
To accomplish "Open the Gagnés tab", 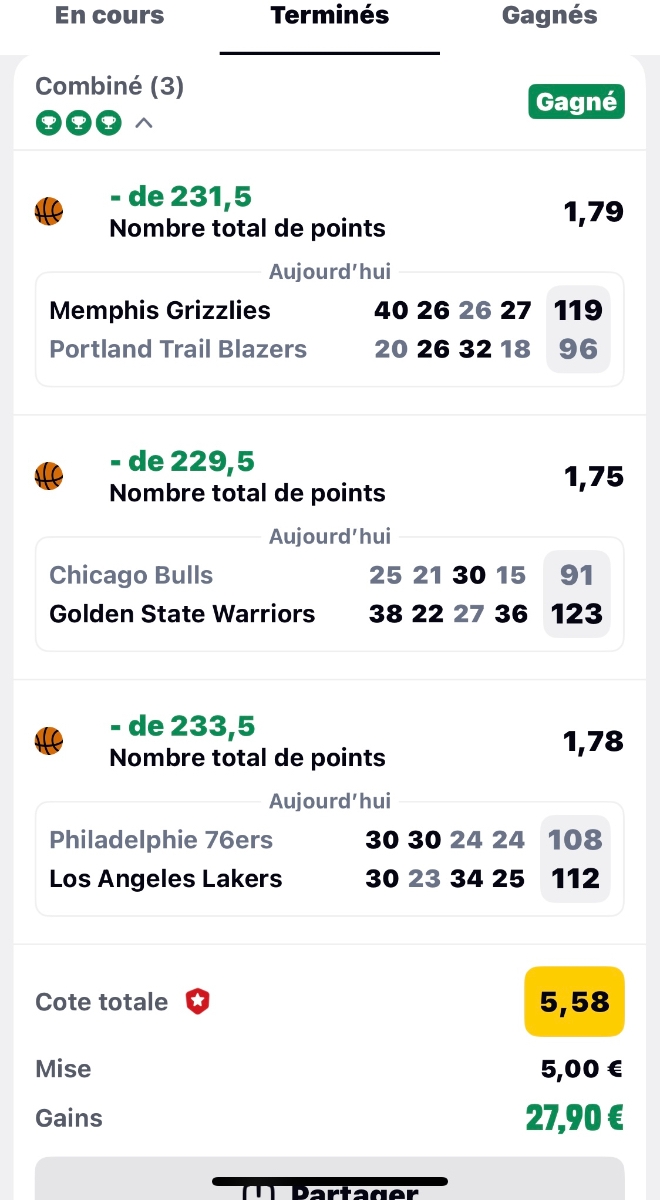I will 549,16.
